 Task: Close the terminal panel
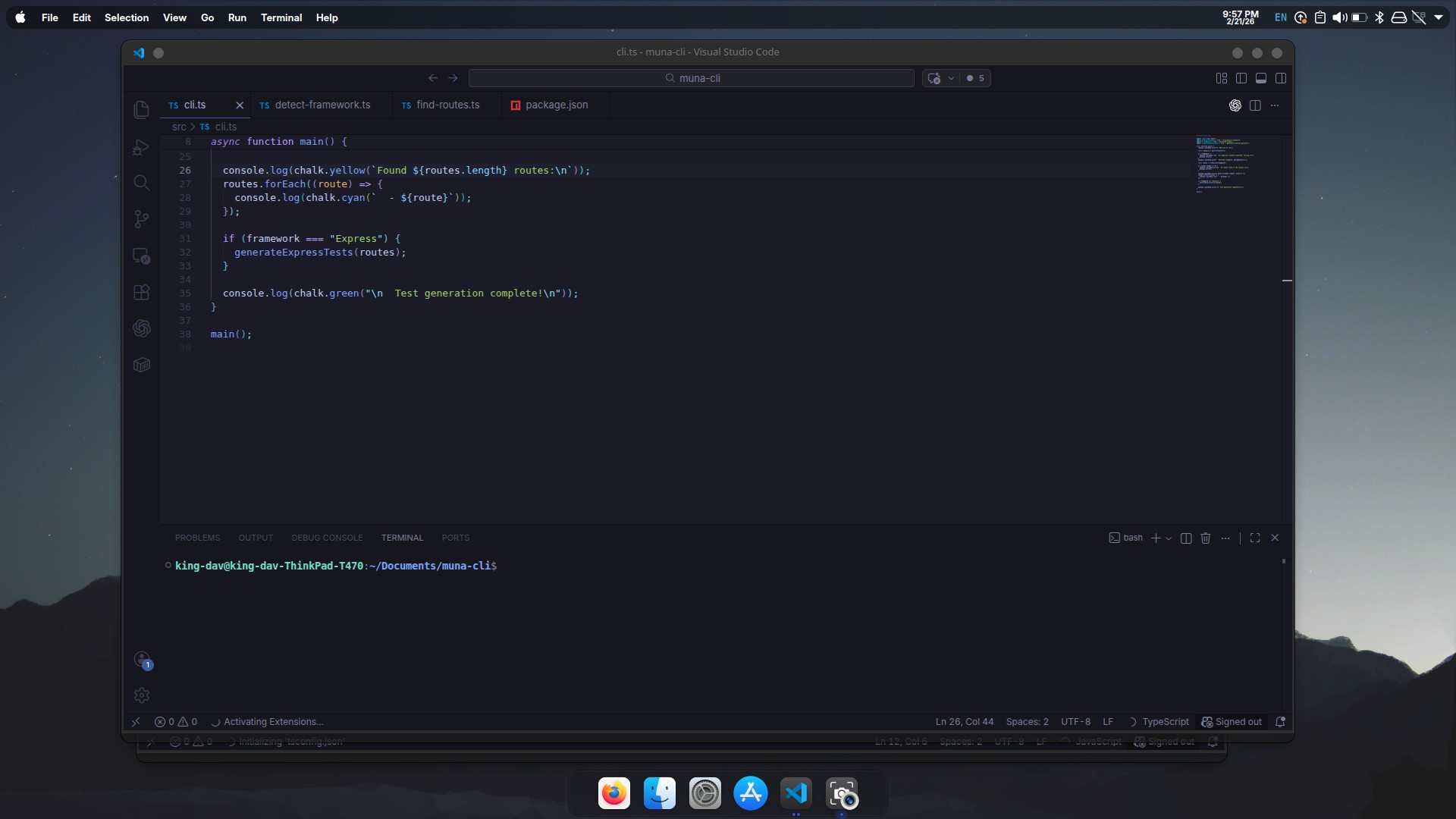tap(1275, 538)
